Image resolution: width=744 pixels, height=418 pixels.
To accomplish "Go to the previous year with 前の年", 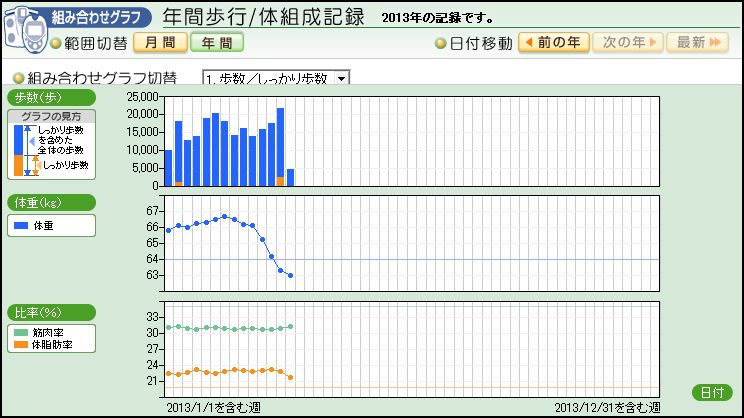I will (553, 43).
